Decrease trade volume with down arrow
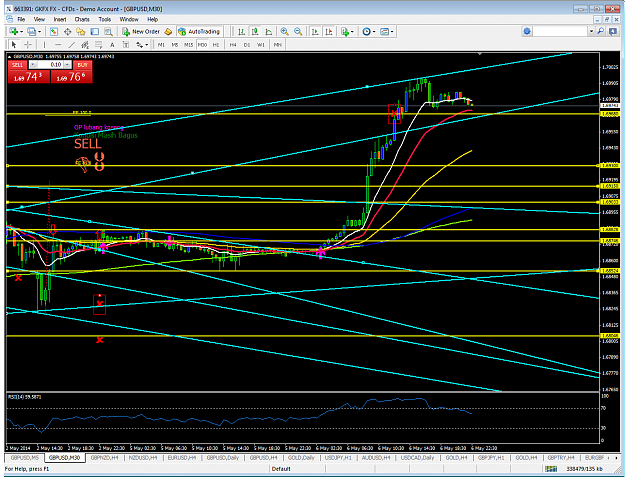The height and width of the screenshot is (477, 625). point(33,65)
